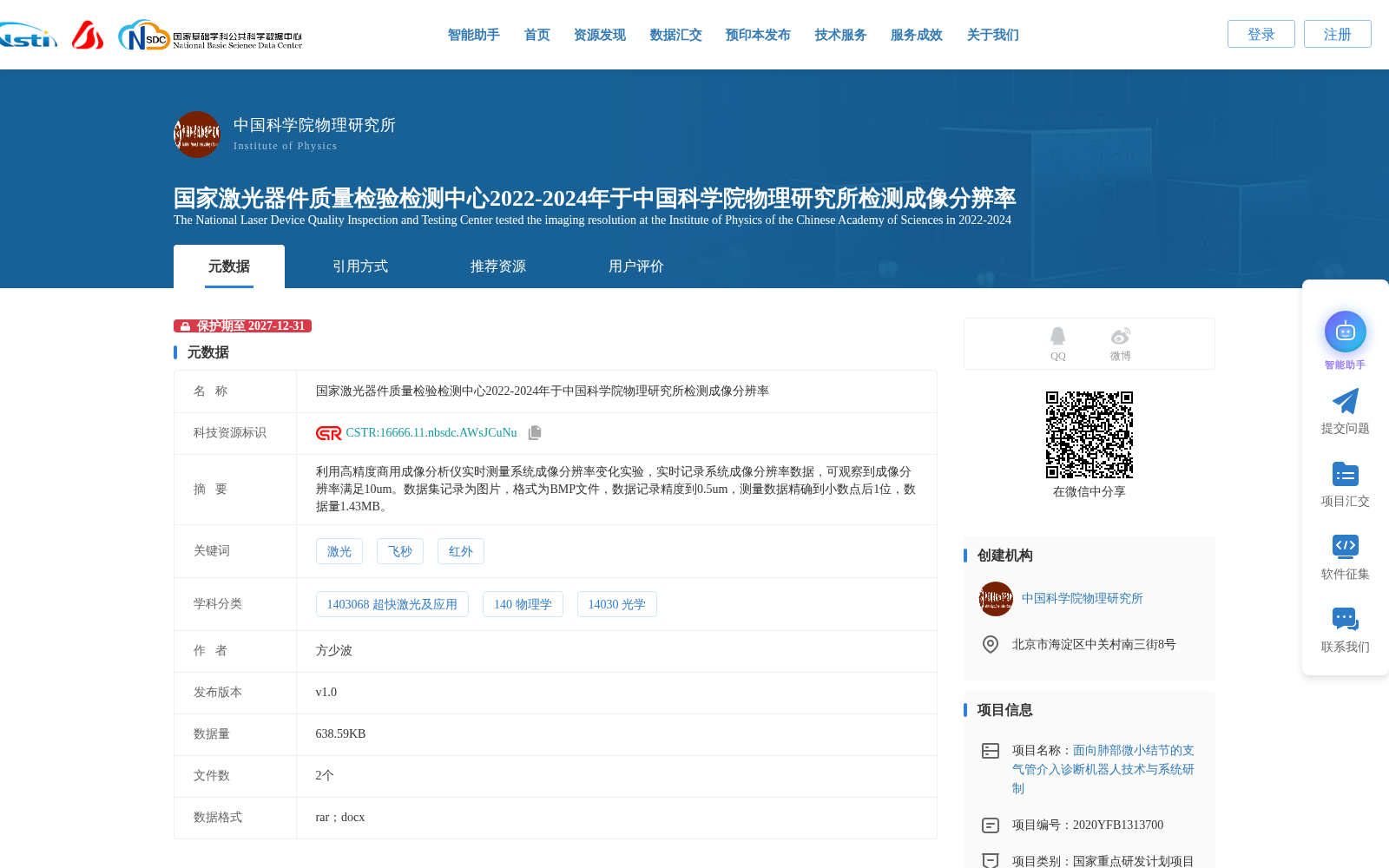Click subject tag 140 物理学
The width and height of the screenshot is (1389, 868).
click(523, 604)
